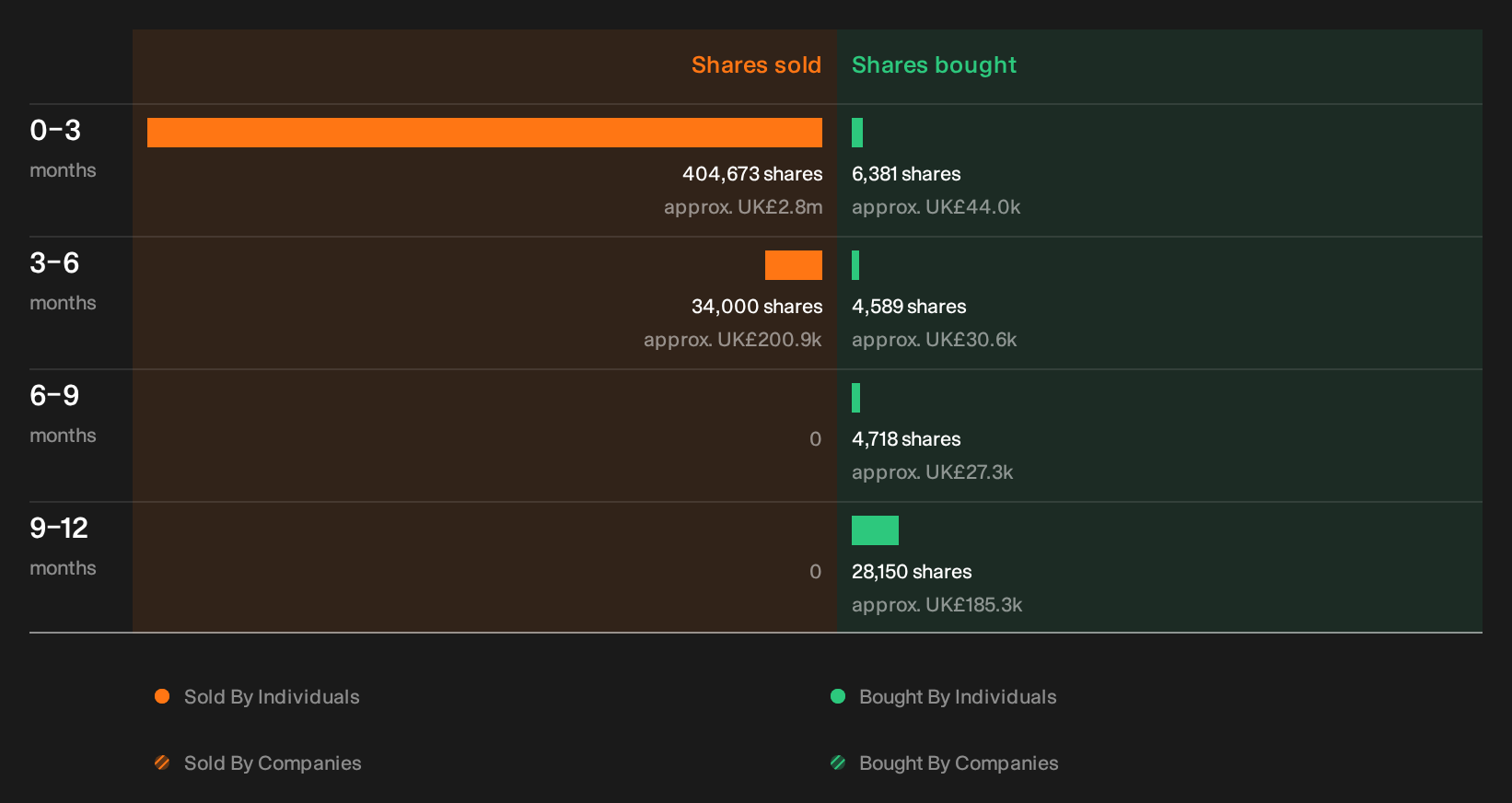Click the Shares bought column header
The image size is (1512, 803).
[934, 65]
